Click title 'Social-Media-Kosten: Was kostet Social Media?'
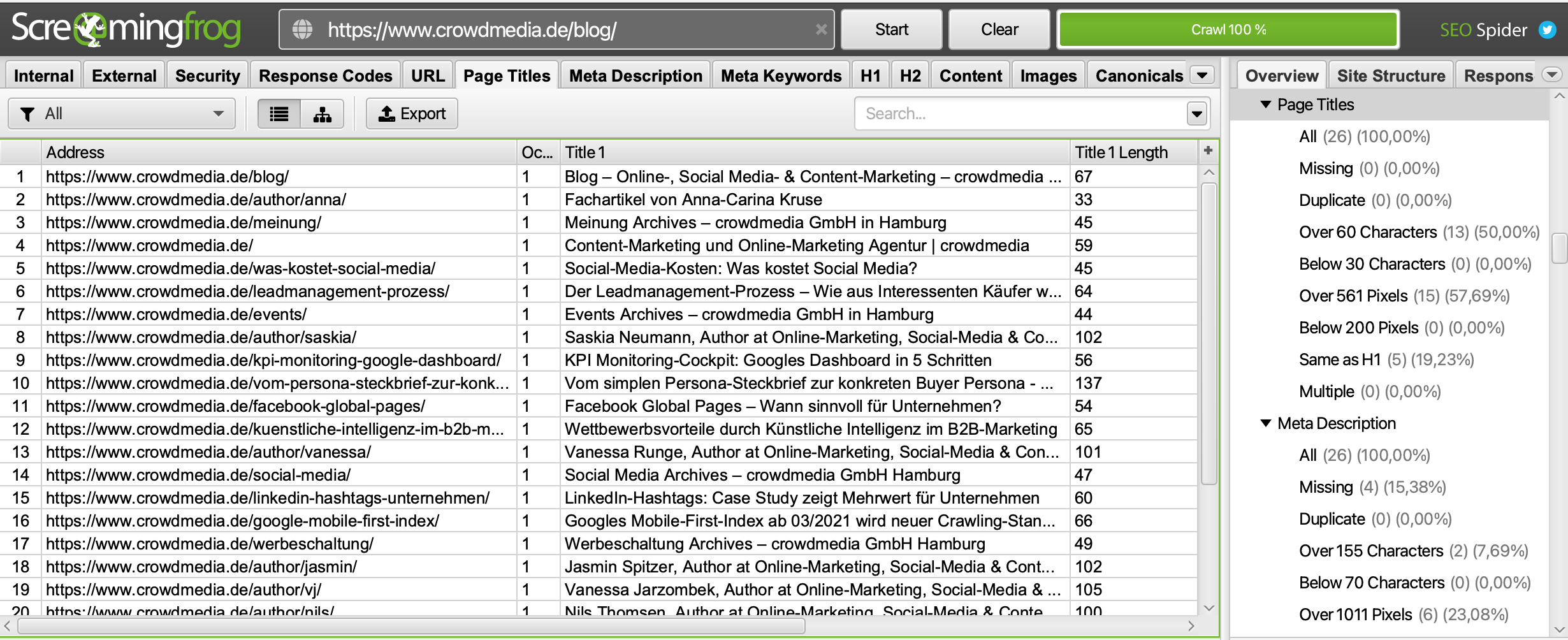This screenshot has width=1568, height=640. pyautogui.click(x=741, y=268)
